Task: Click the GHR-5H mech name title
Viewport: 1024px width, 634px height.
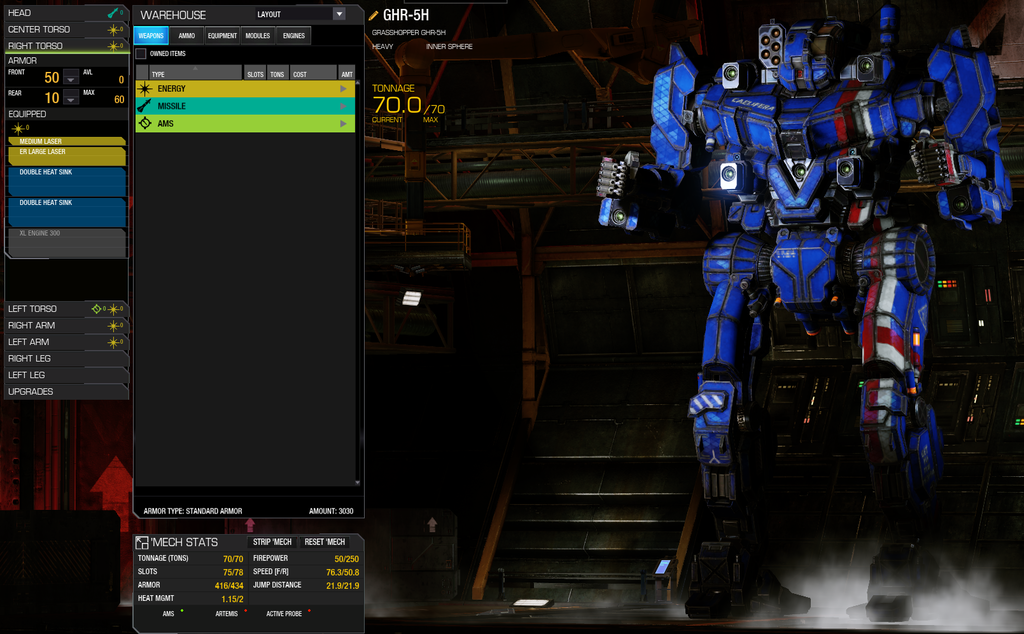Action: [406, 15]
